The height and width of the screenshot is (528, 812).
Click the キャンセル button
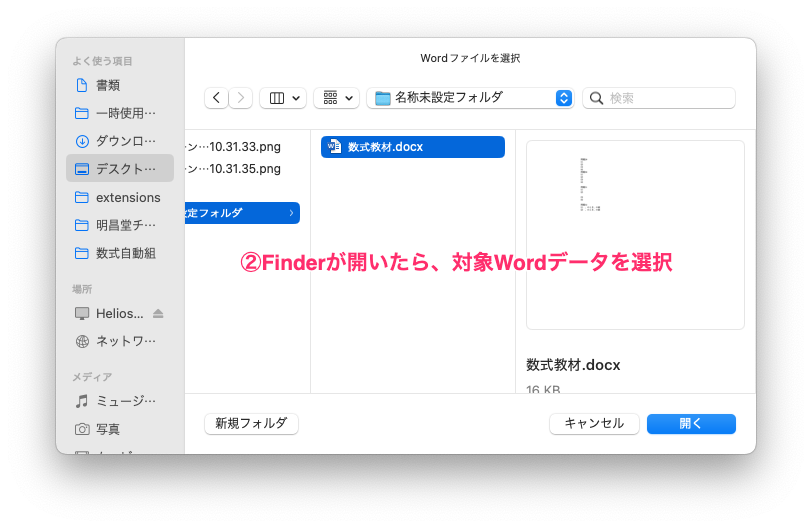(x=594, y=424)
